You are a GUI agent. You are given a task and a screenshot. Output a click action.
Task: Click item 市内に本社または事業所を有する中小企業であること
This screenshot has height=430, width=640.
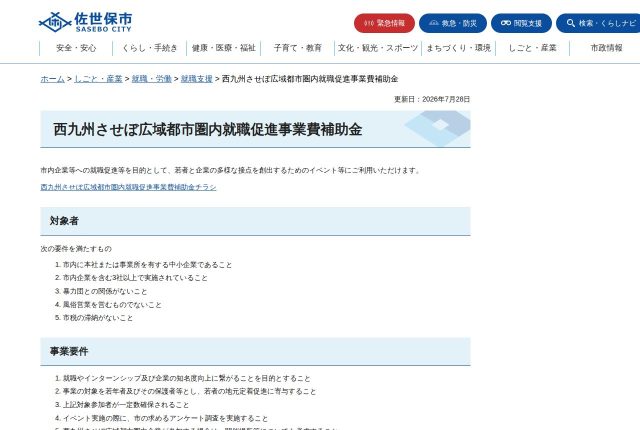147,265
